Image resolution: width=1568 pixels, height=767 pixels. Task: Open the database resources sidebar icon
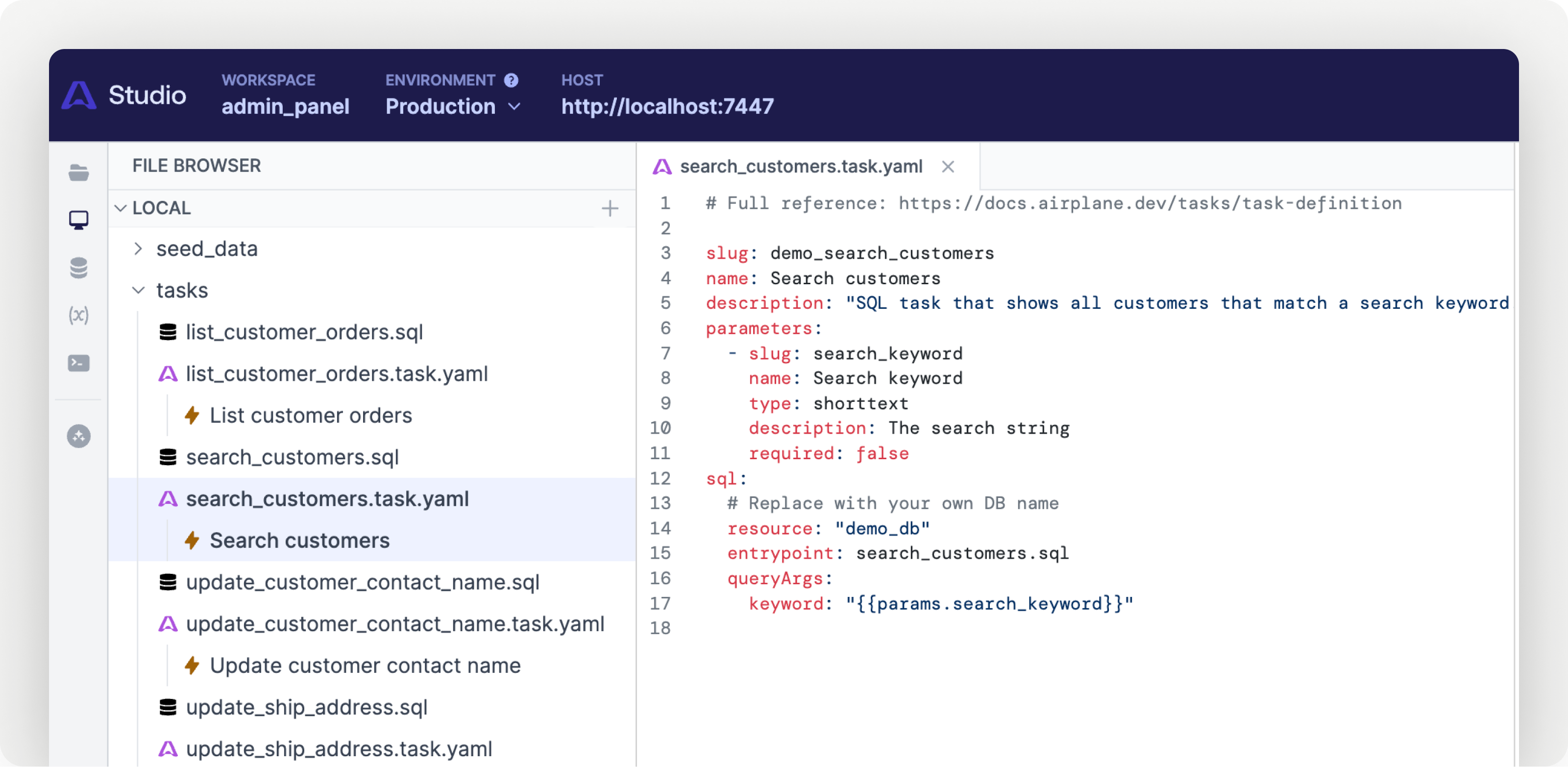(x=78, y=268)
